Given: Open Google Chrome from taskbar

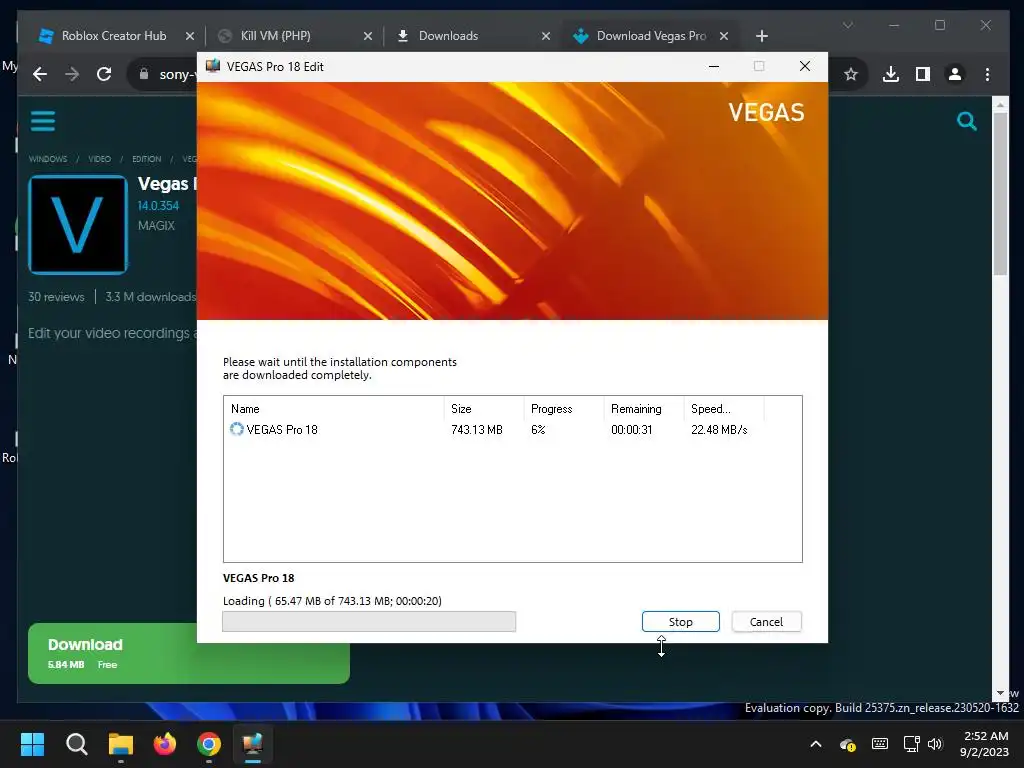Looking at the screenshot, I should 209,744.
